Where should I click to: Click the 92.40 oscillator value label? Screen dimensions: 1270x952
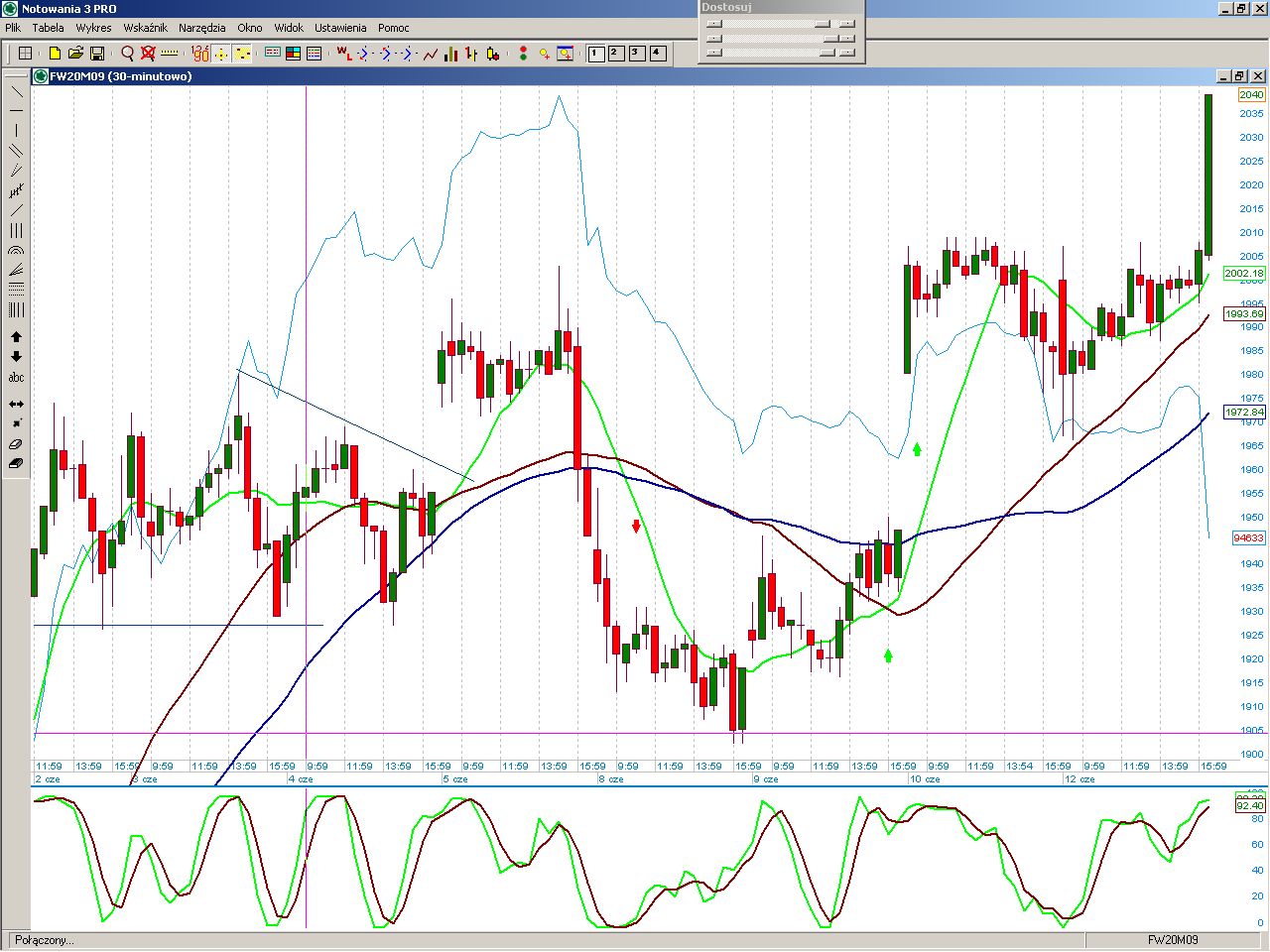point(1250,806)
